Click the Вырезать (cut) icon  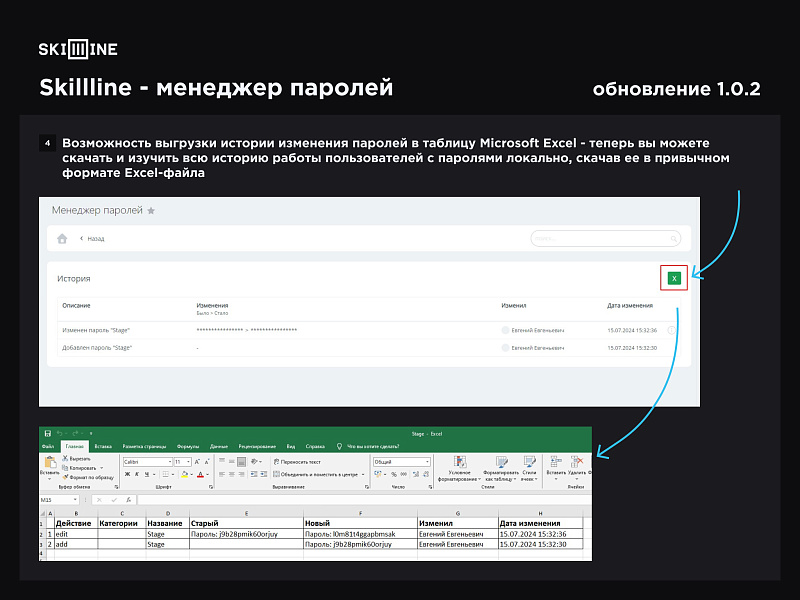[64, 459]
